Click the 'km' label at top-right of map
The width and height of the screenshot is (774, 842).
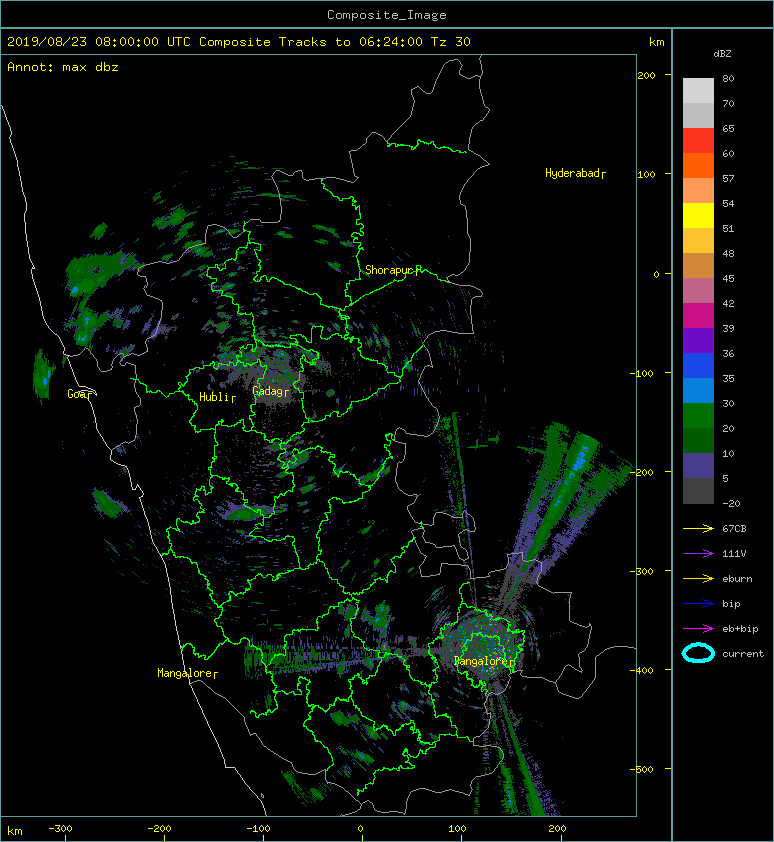[x=656, y=42]
